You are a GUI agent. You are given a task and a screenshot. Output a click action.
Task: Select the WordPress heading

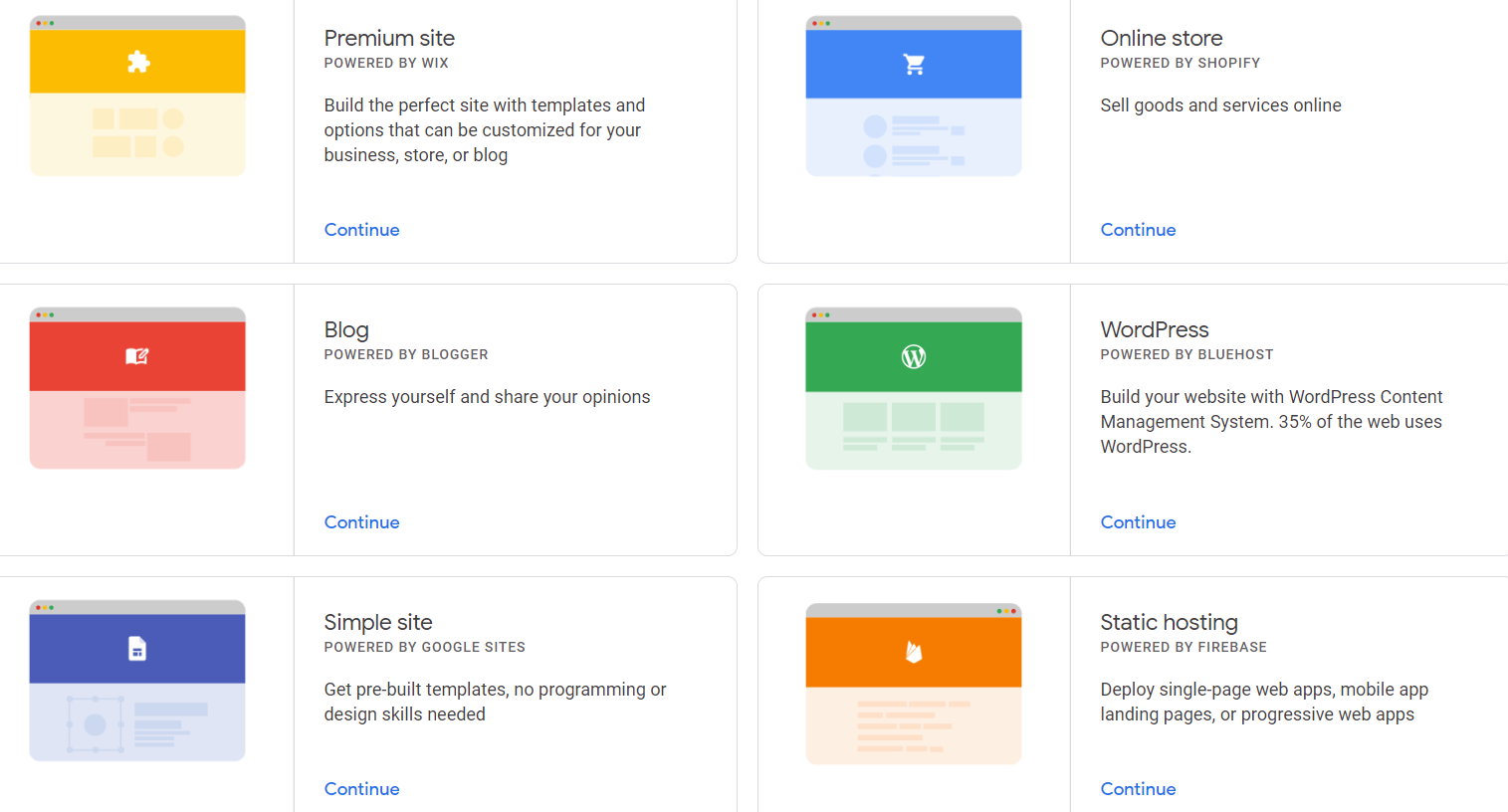[x=1155, y=329]
